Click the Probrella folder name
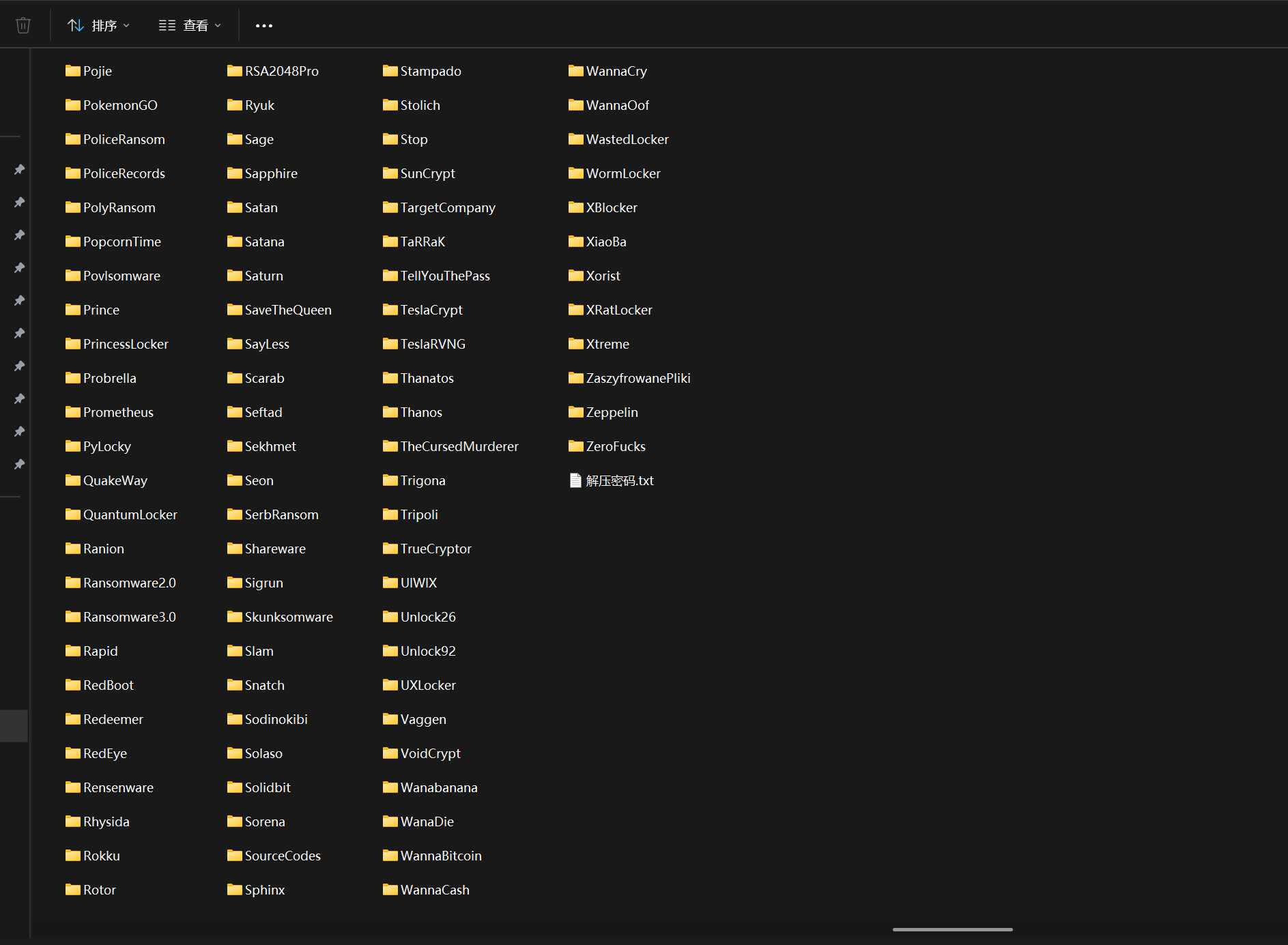The image size is (1288, 945). (x=110, y=378)
